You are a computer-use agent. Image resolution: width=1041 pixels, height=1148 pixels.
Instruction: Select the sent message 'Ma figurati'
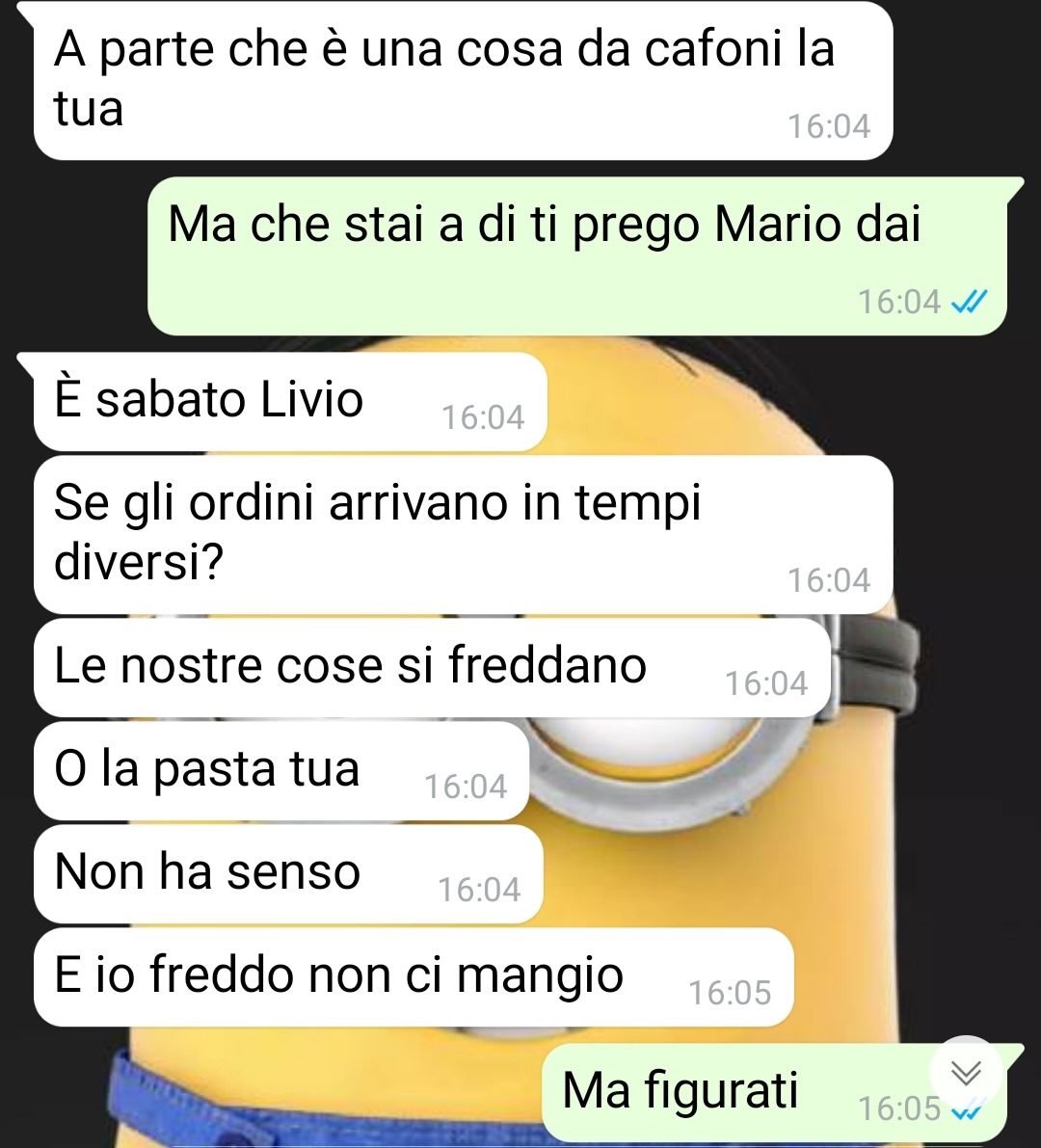774,1092
